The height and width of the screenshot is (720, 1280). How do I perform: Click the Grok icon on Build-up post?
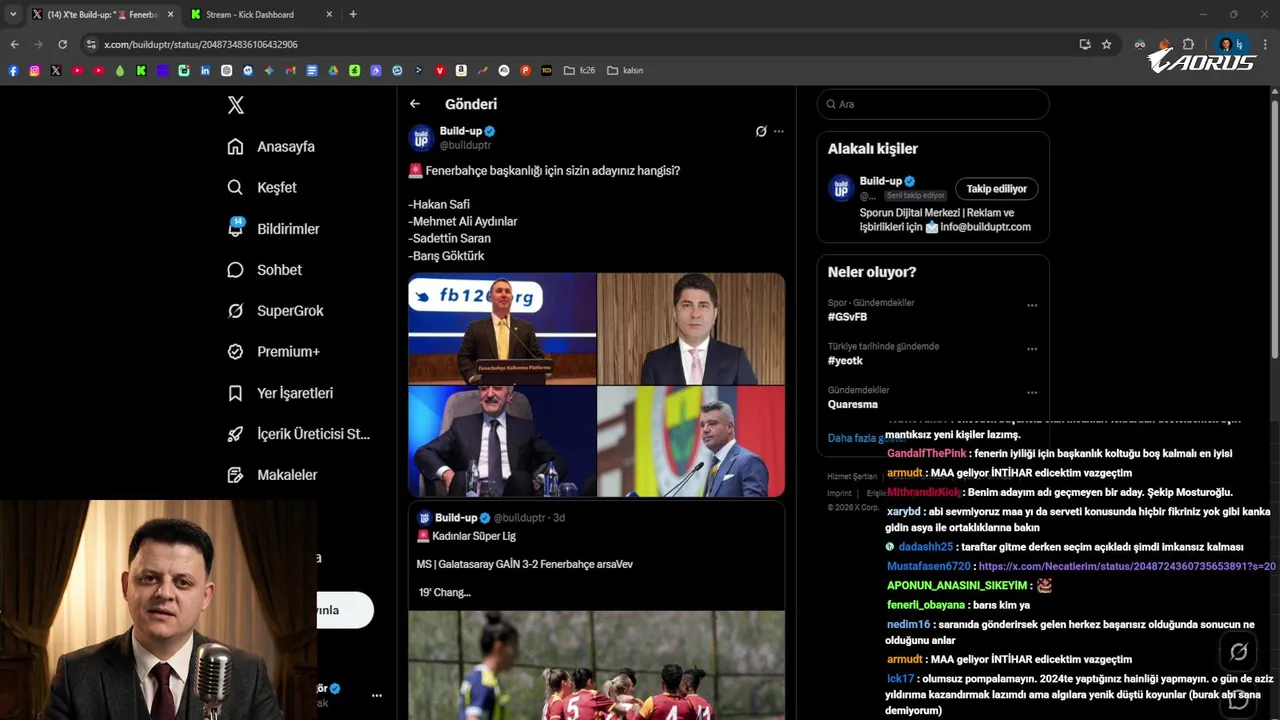click(x=761, y=131)
